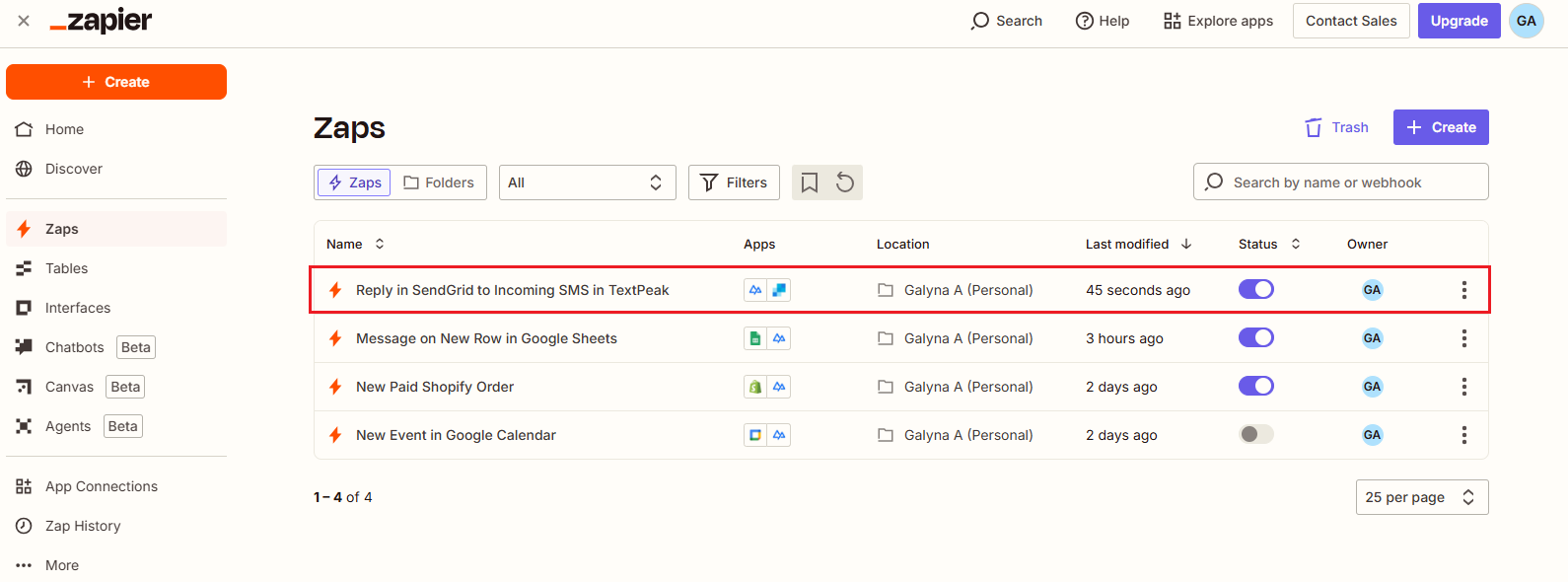Open three-dot menu for Shopify Order zap

point(1464,387)
